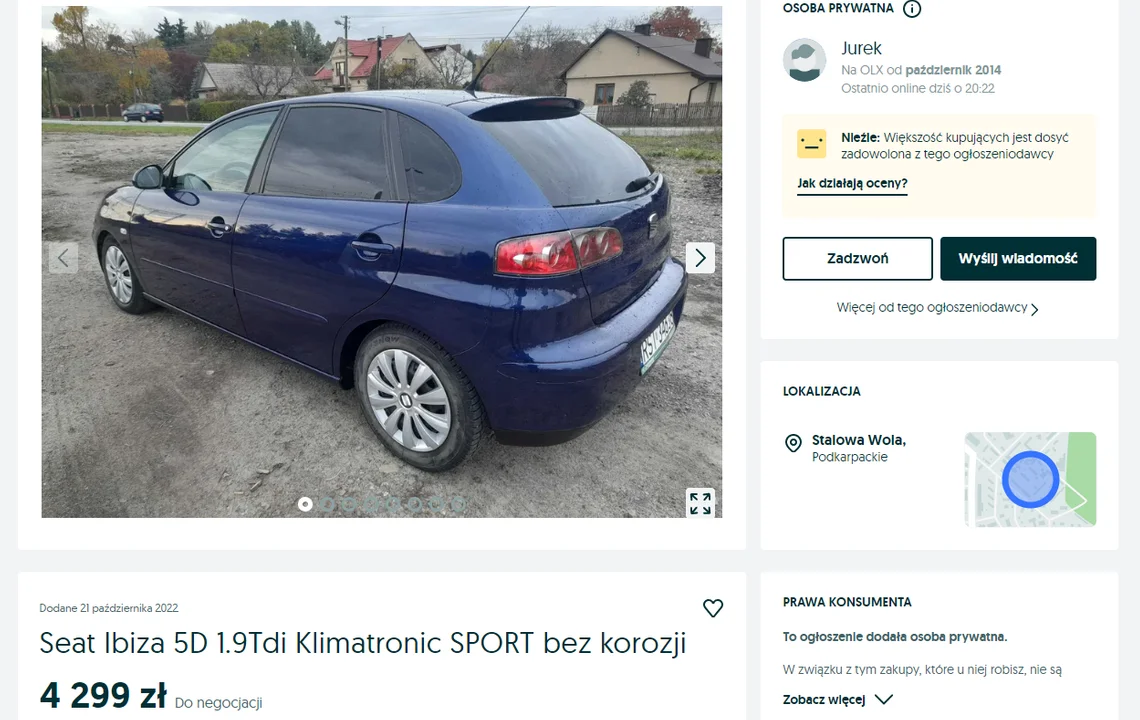
Task: Click the seller name Jurek
Action: pyautogui.click(x=861, y=48)
